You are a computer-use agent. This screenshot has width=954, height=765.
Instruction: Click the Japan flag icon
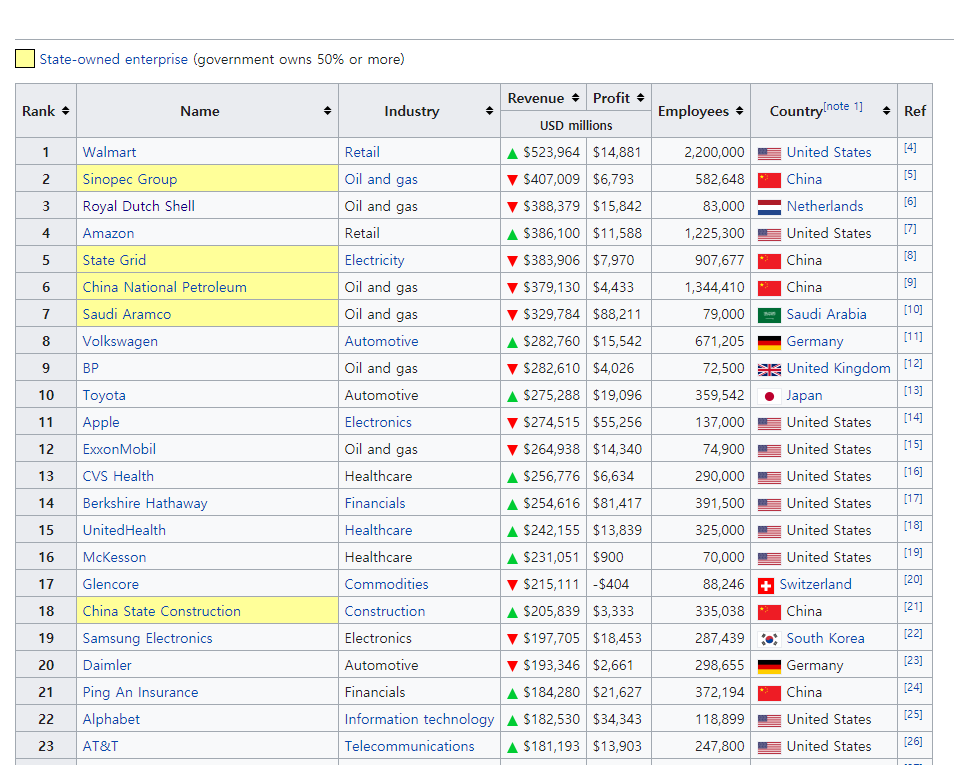(x=769, y=396)
